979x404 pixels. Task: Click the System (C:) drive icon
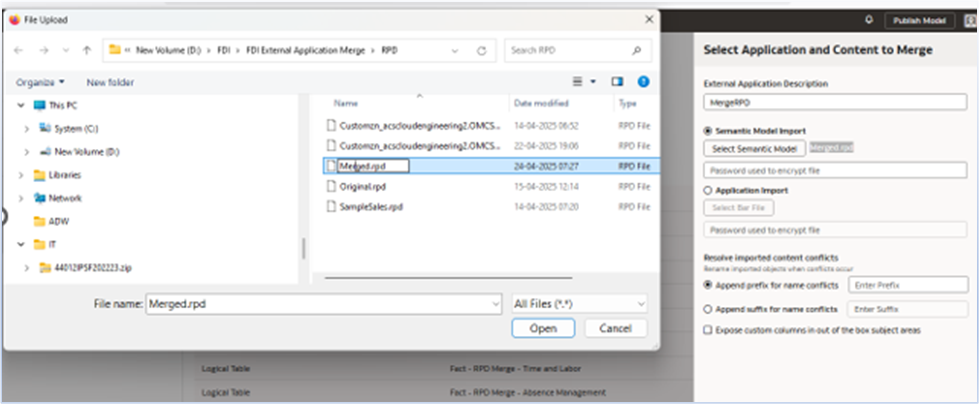[45, 129]
